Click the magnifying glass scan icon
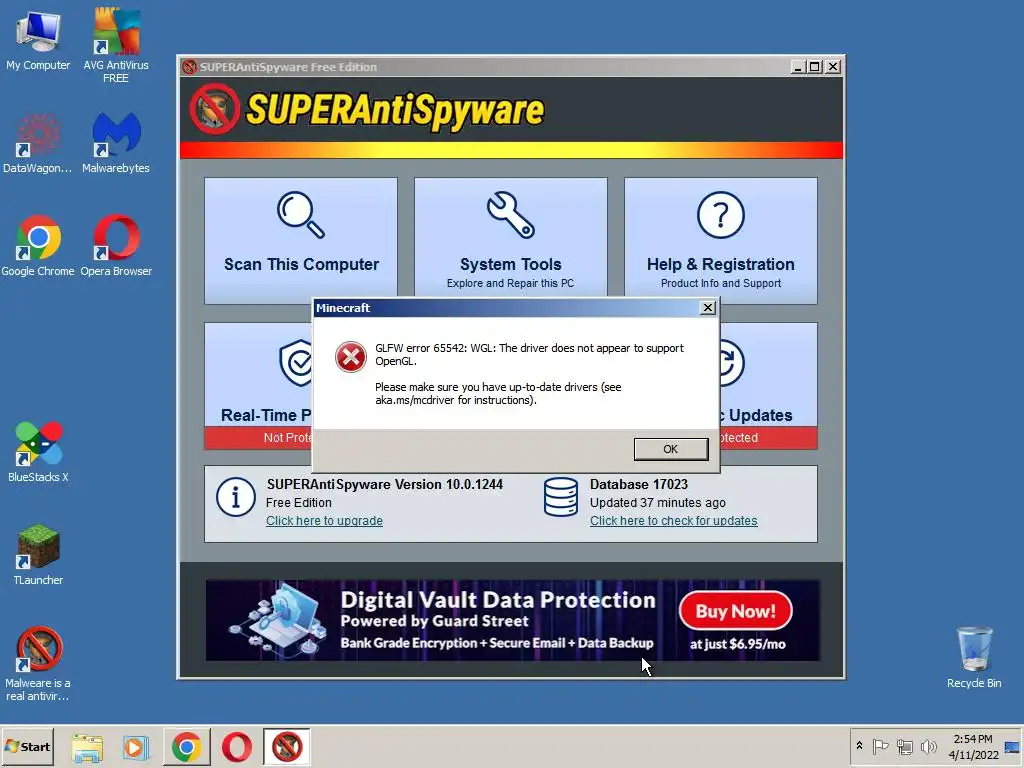1024x768 pixels. click(301, 215)
